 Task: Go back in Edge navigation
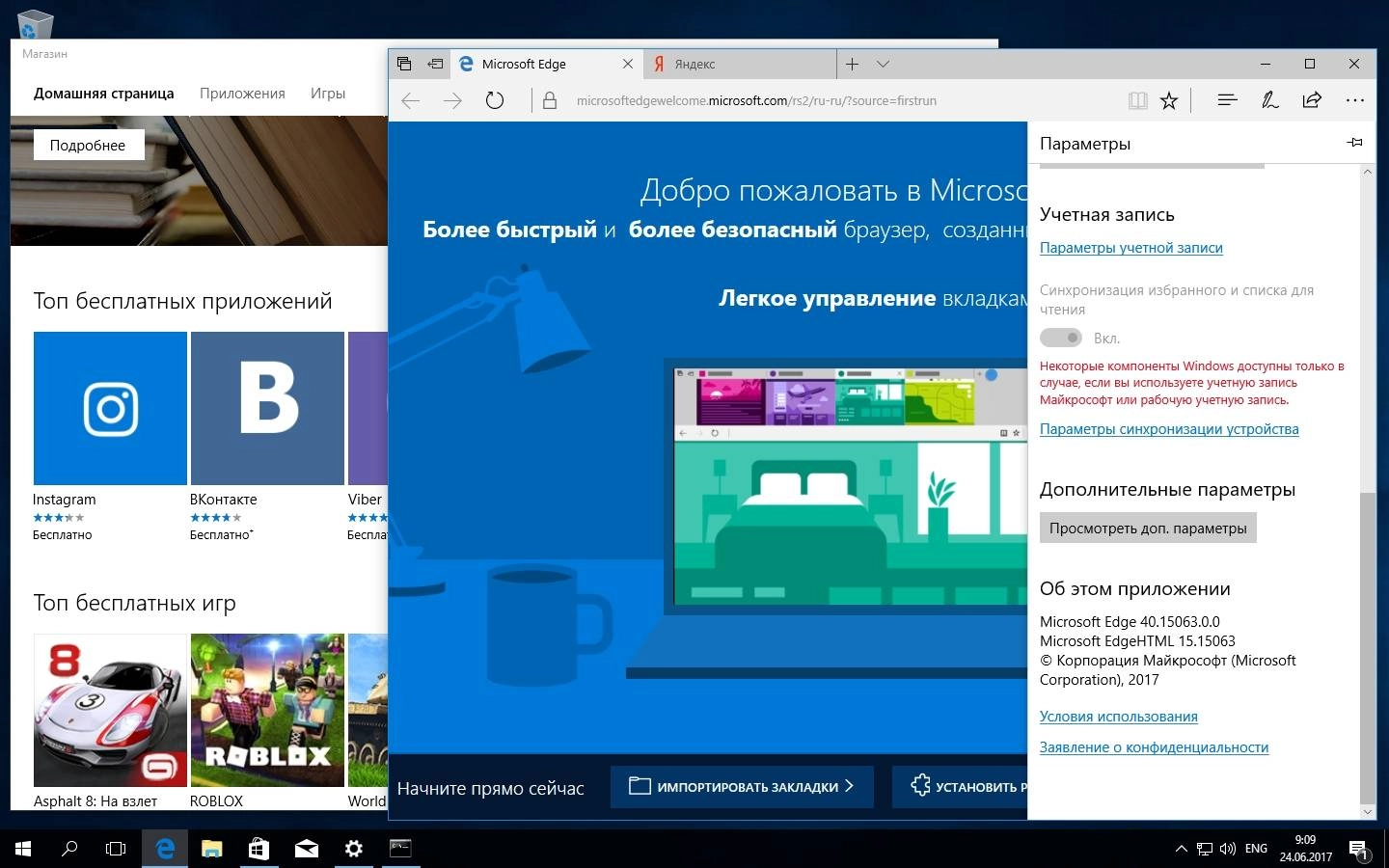coord(411,100)
